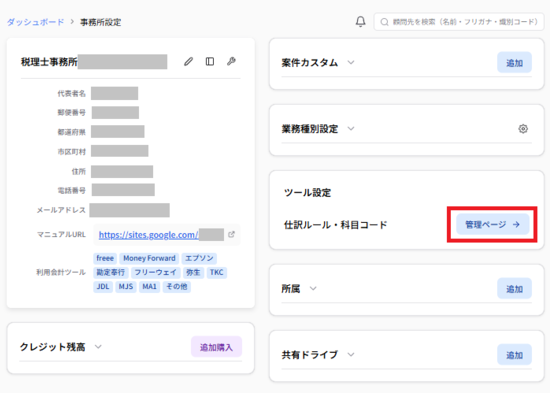
Task: Click the 勘定奉行 tool tag
Action: click(111, 273)
